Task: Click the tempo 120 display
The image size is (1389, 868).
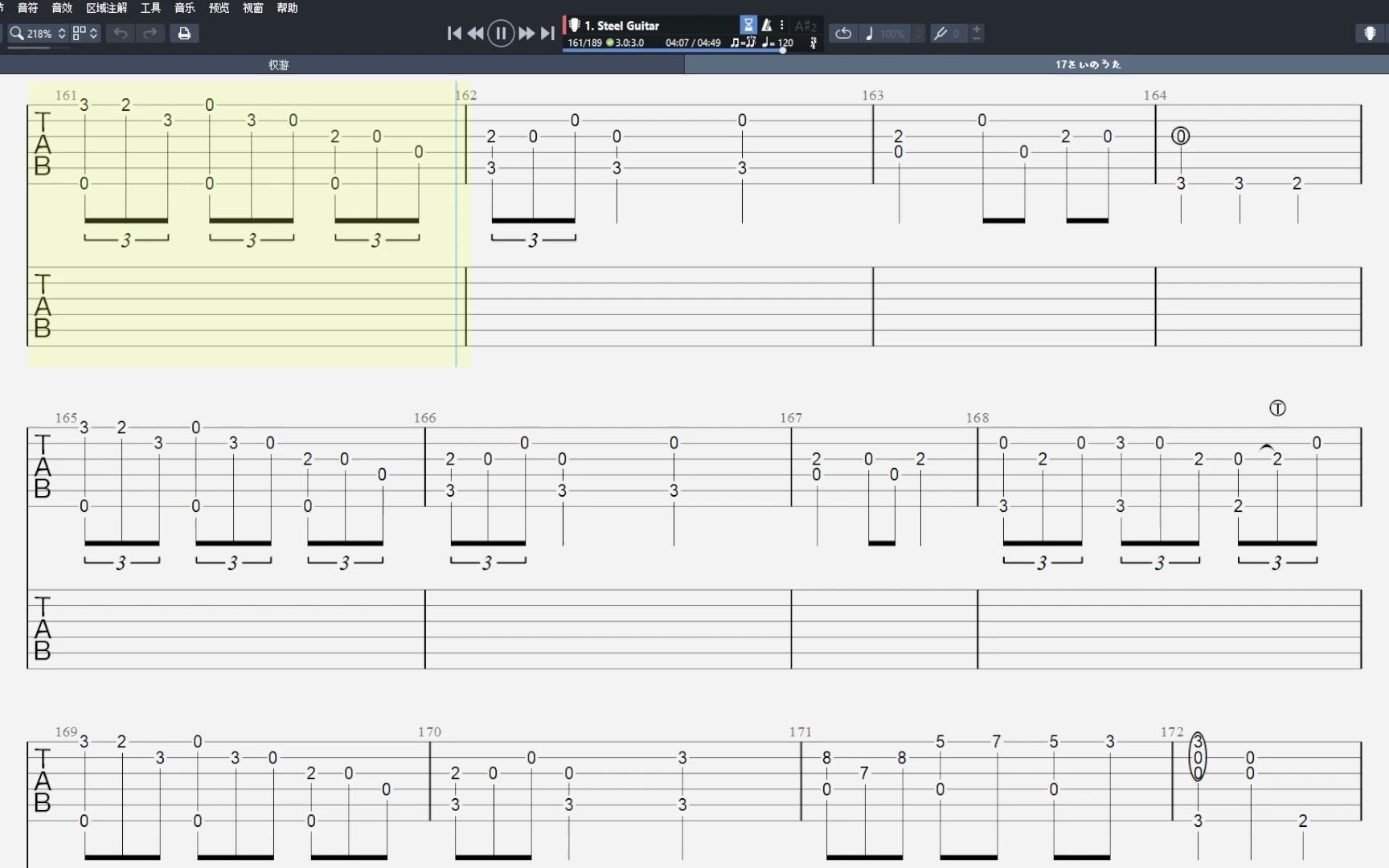Action: coord(778,43)
